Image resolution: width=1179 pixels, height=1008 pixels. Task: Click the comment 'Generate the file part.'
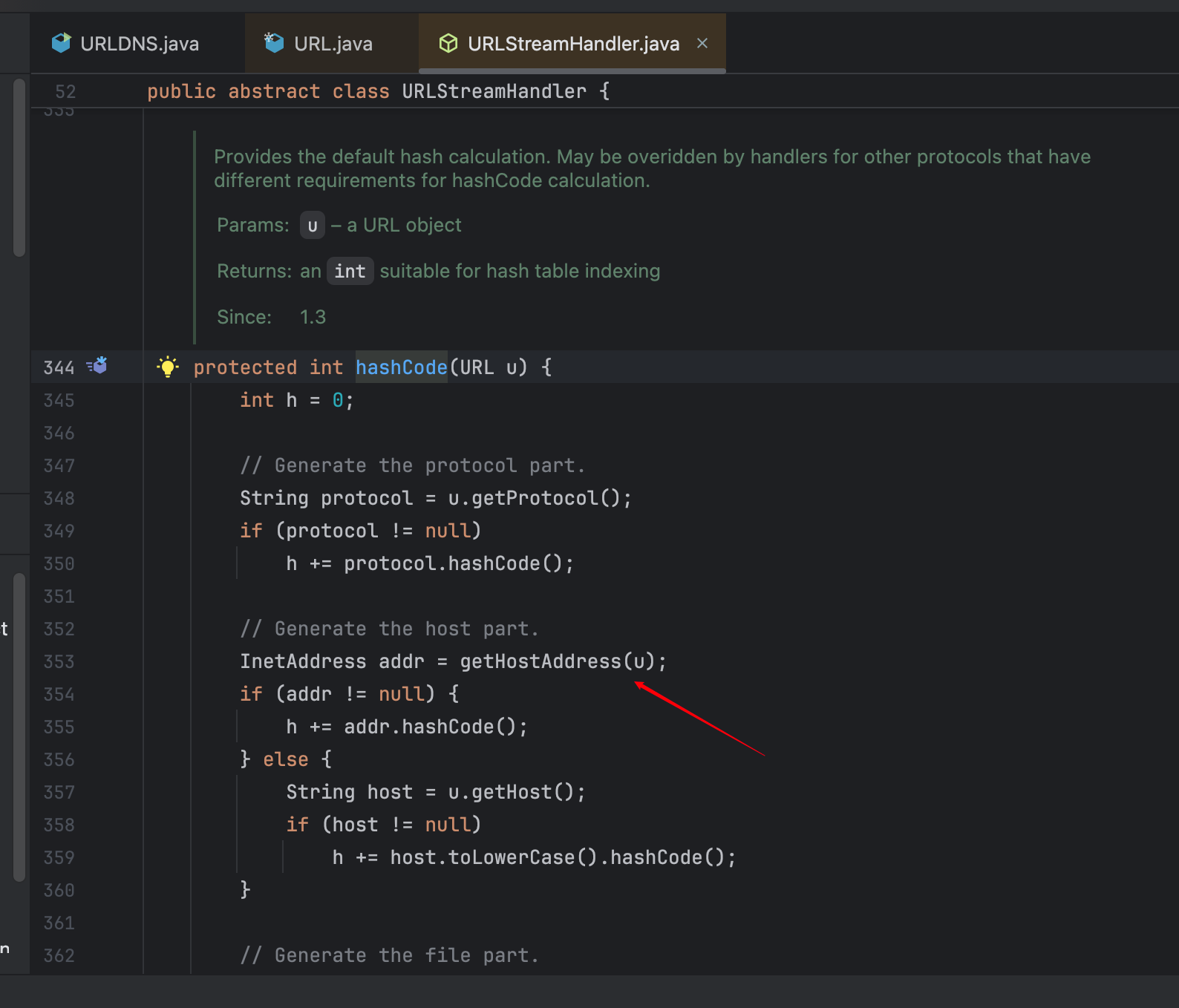[x=390, y=955]
